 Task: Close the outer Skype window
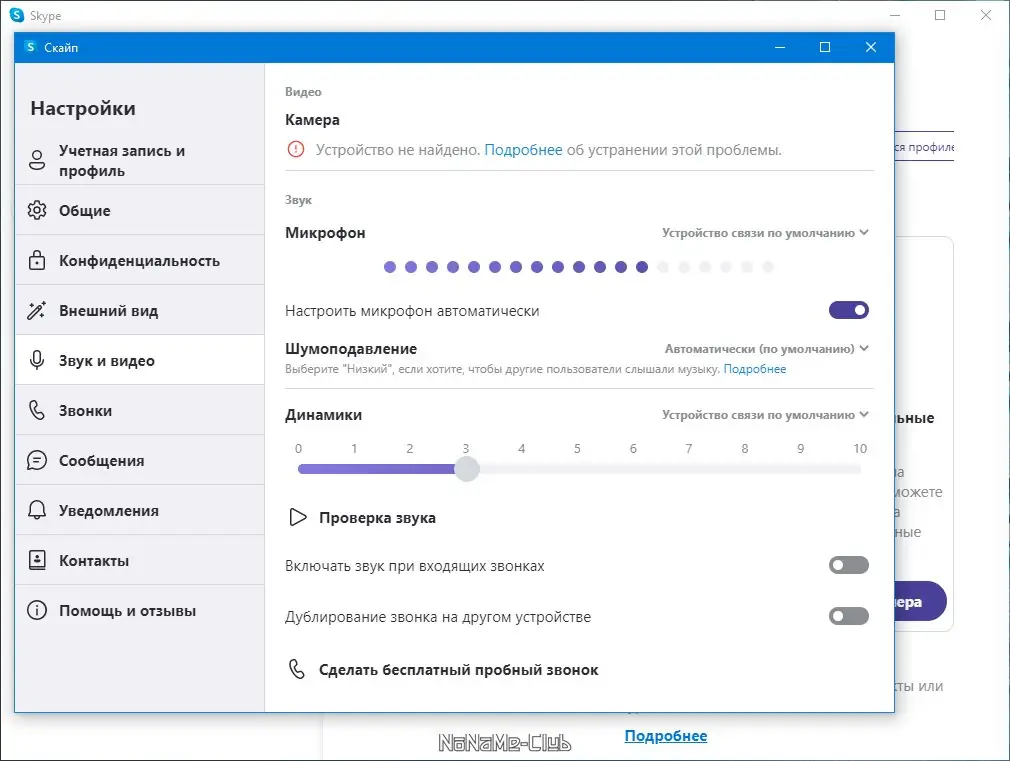click(986, 15)
